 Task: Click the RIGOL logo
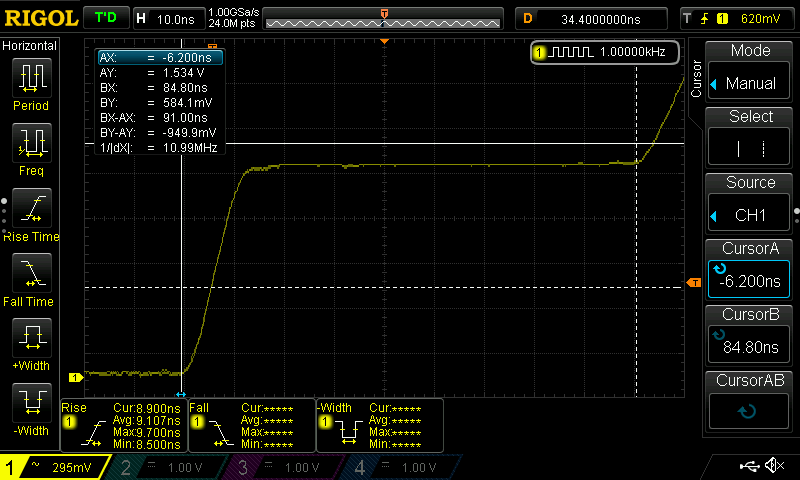41,18
